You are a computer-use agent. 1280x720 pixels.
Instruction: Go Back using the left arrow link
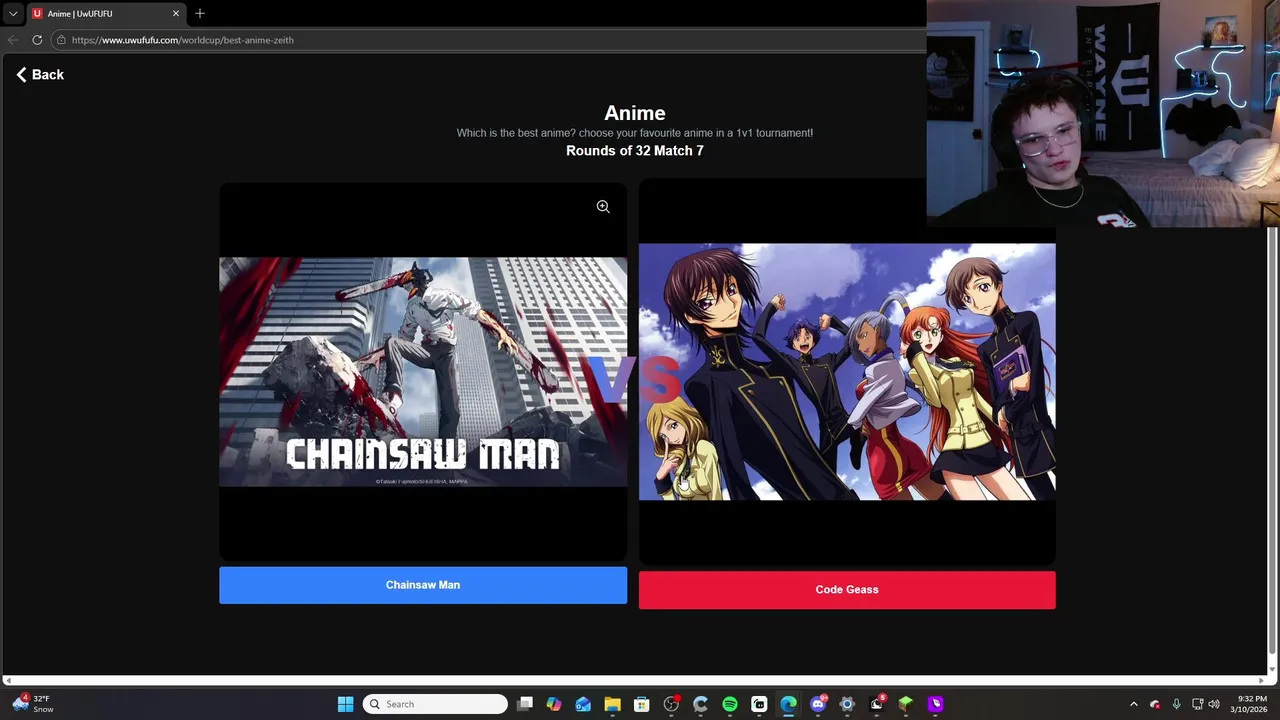[x=40, y=74]
